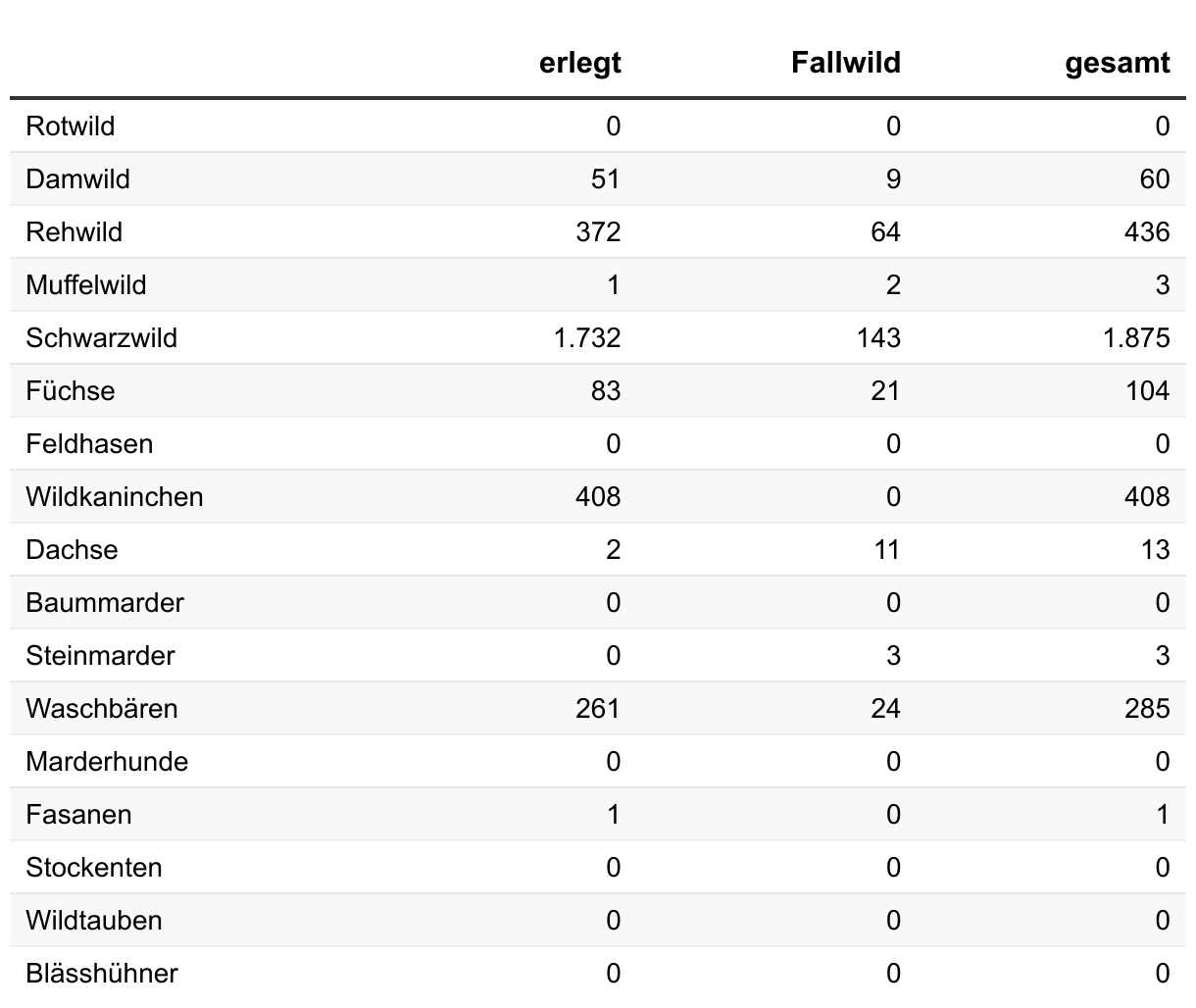The height and width of the screenshot is (1008, 1196).
Task: Click the Blässhühner row label
Action: pyautogui.click(x=101, y=974)
